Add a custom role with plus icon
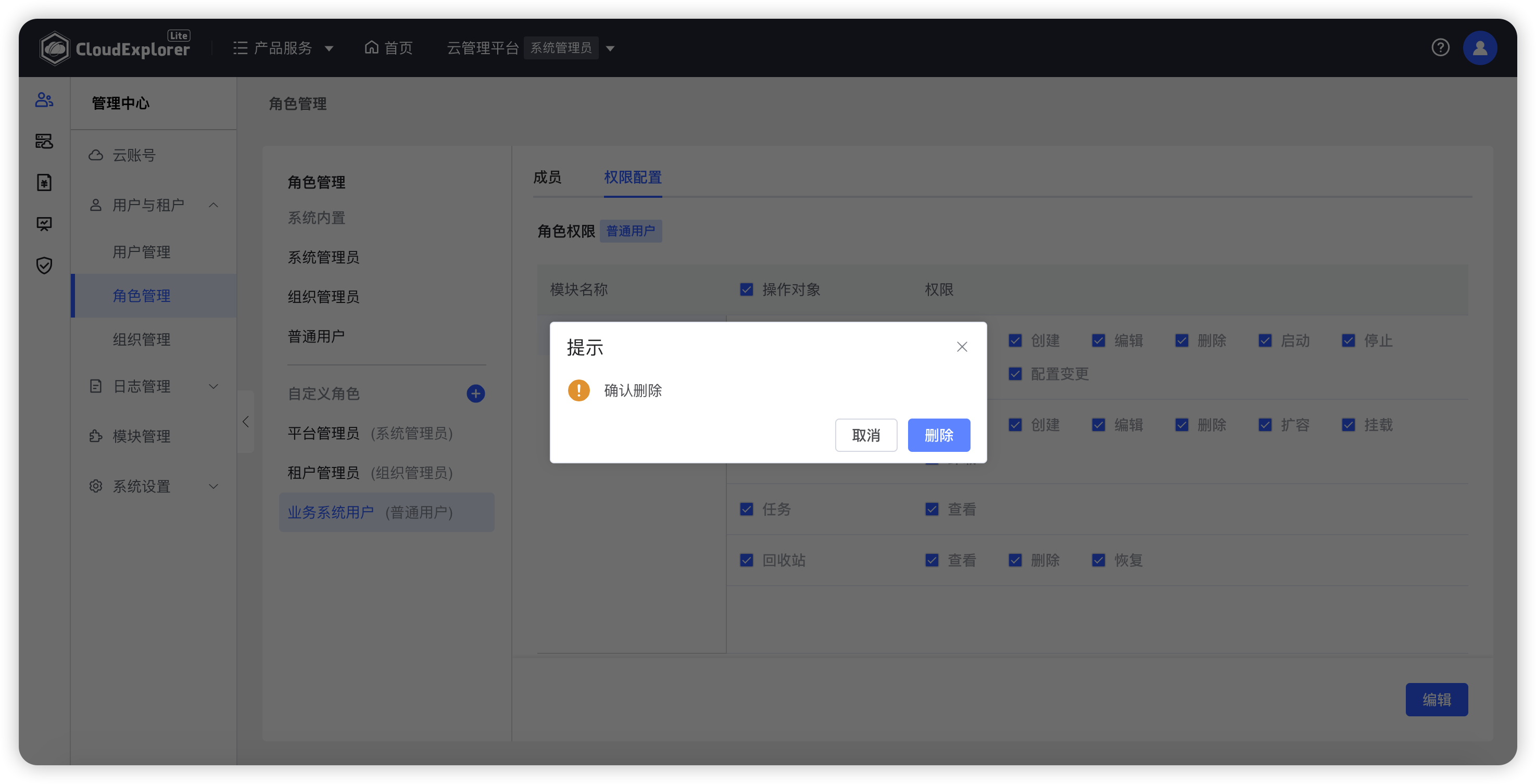Screen dimensions: 1536x784 click(475, 394)
